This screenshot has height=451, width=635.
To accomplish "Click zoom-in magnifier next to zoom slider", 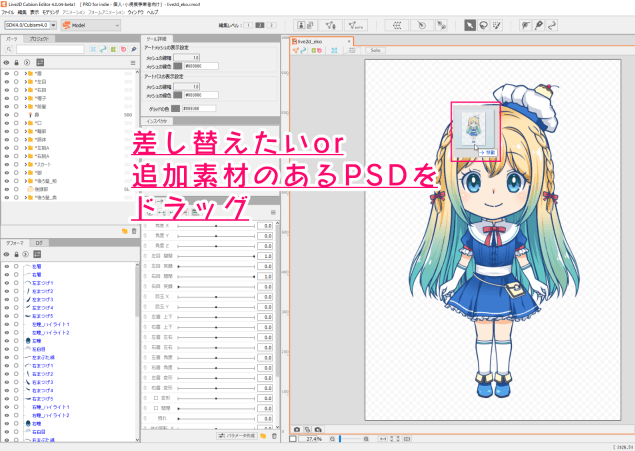I will (x=366, y=439).
